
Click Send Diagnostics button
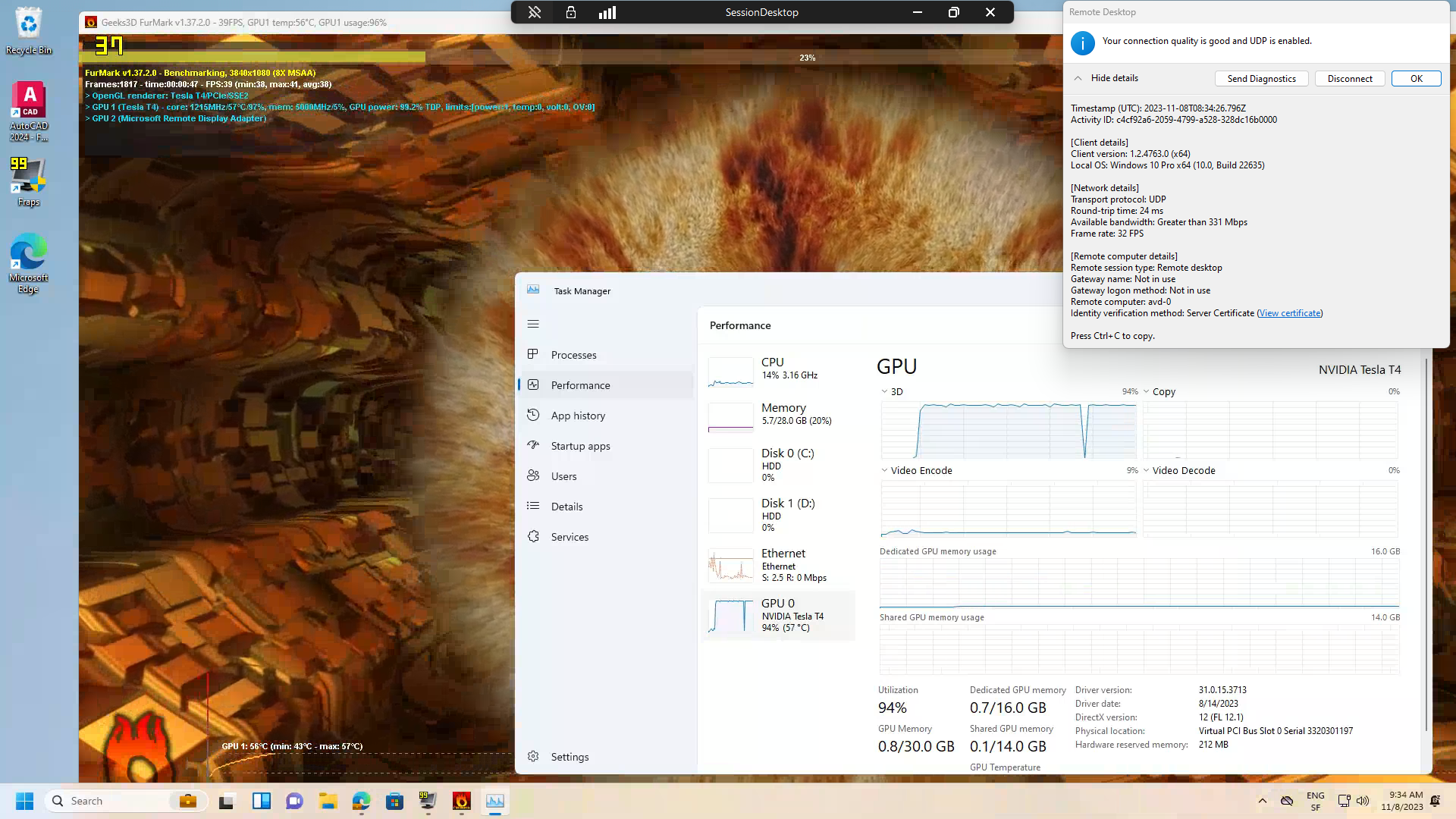click(1261, 79)
